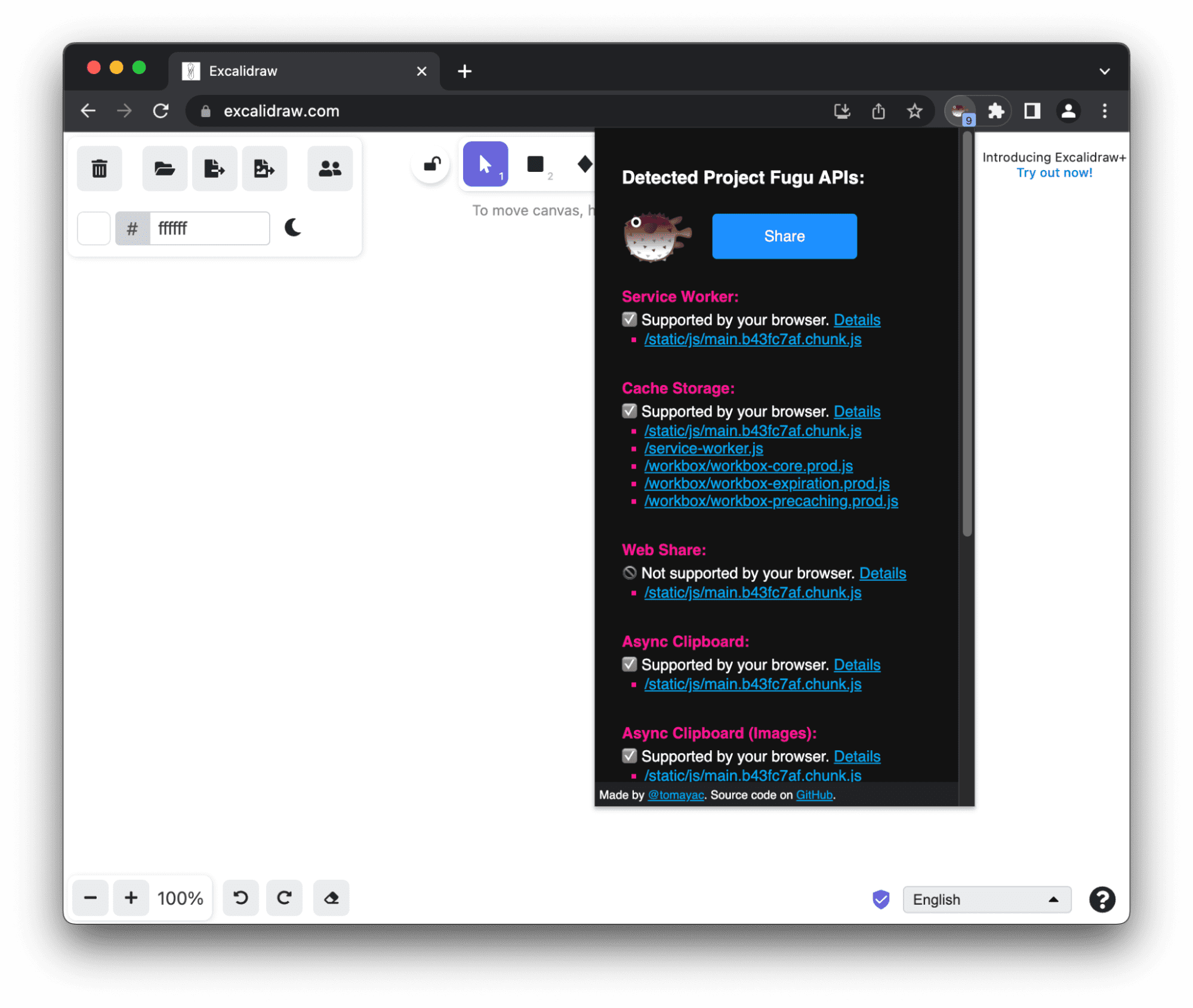Click the GitHub source code link
The image size is (1193, 1008).
(x=813, y=795)
